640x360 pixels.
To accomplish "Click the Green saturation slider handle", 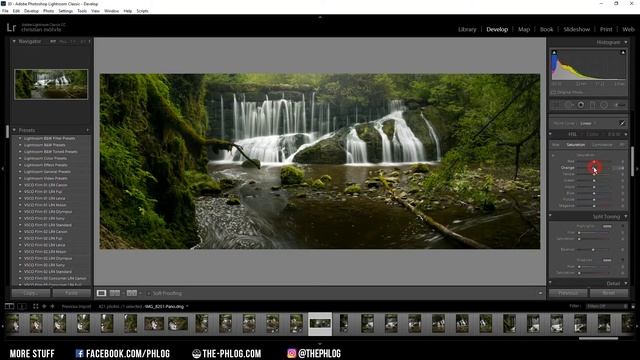I will tap(594, 180).
